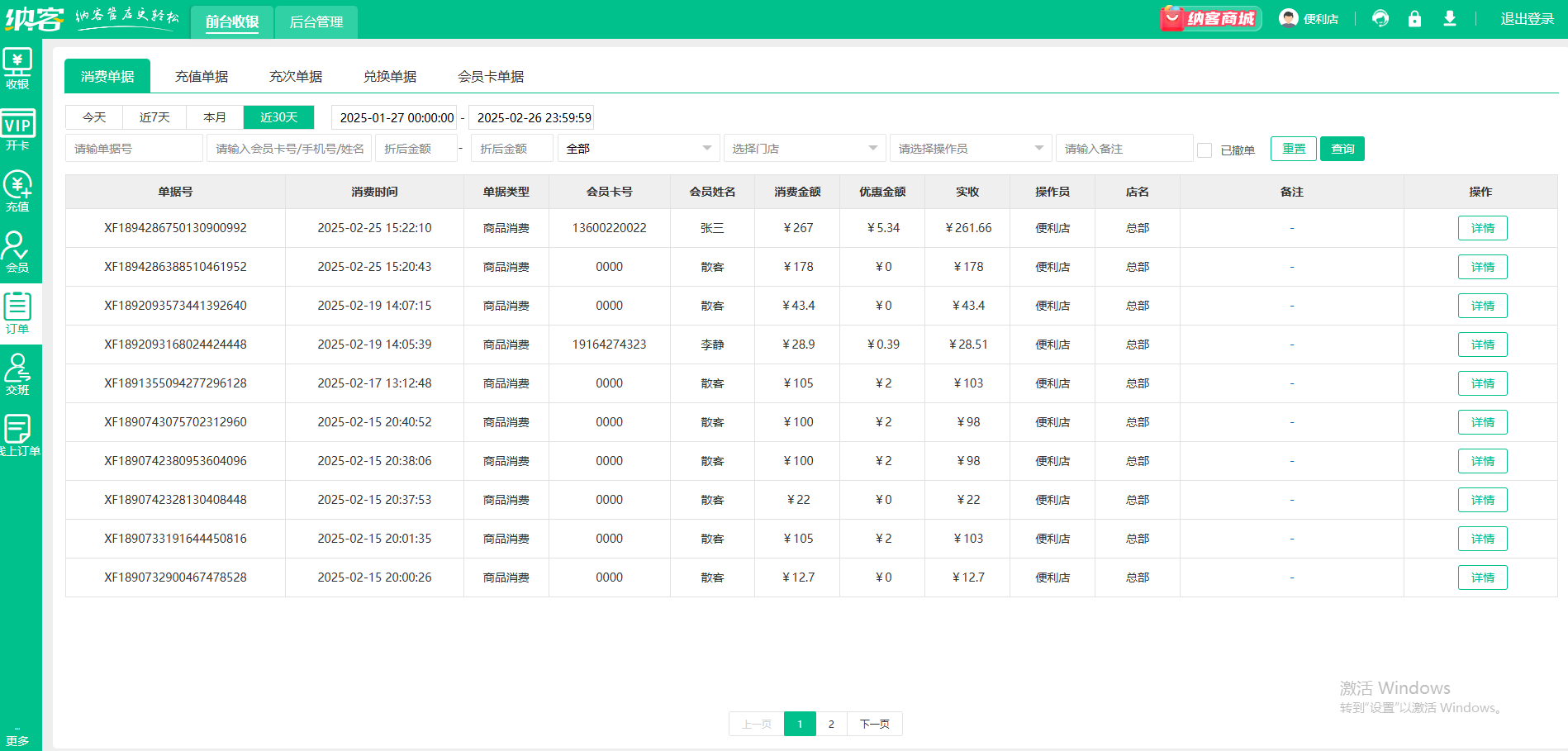Open the 后台管理 top tab

316,22
